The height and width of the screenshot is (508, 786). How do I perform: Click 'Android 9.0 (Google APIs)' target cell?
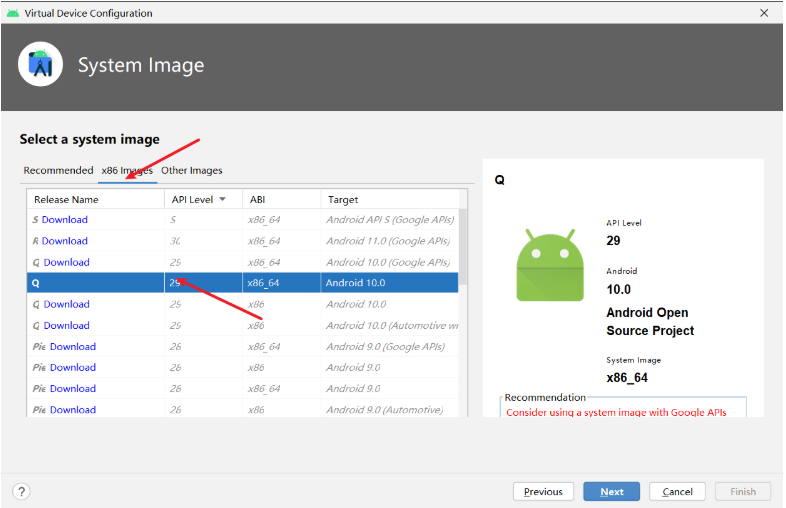(x=385, y=347)
